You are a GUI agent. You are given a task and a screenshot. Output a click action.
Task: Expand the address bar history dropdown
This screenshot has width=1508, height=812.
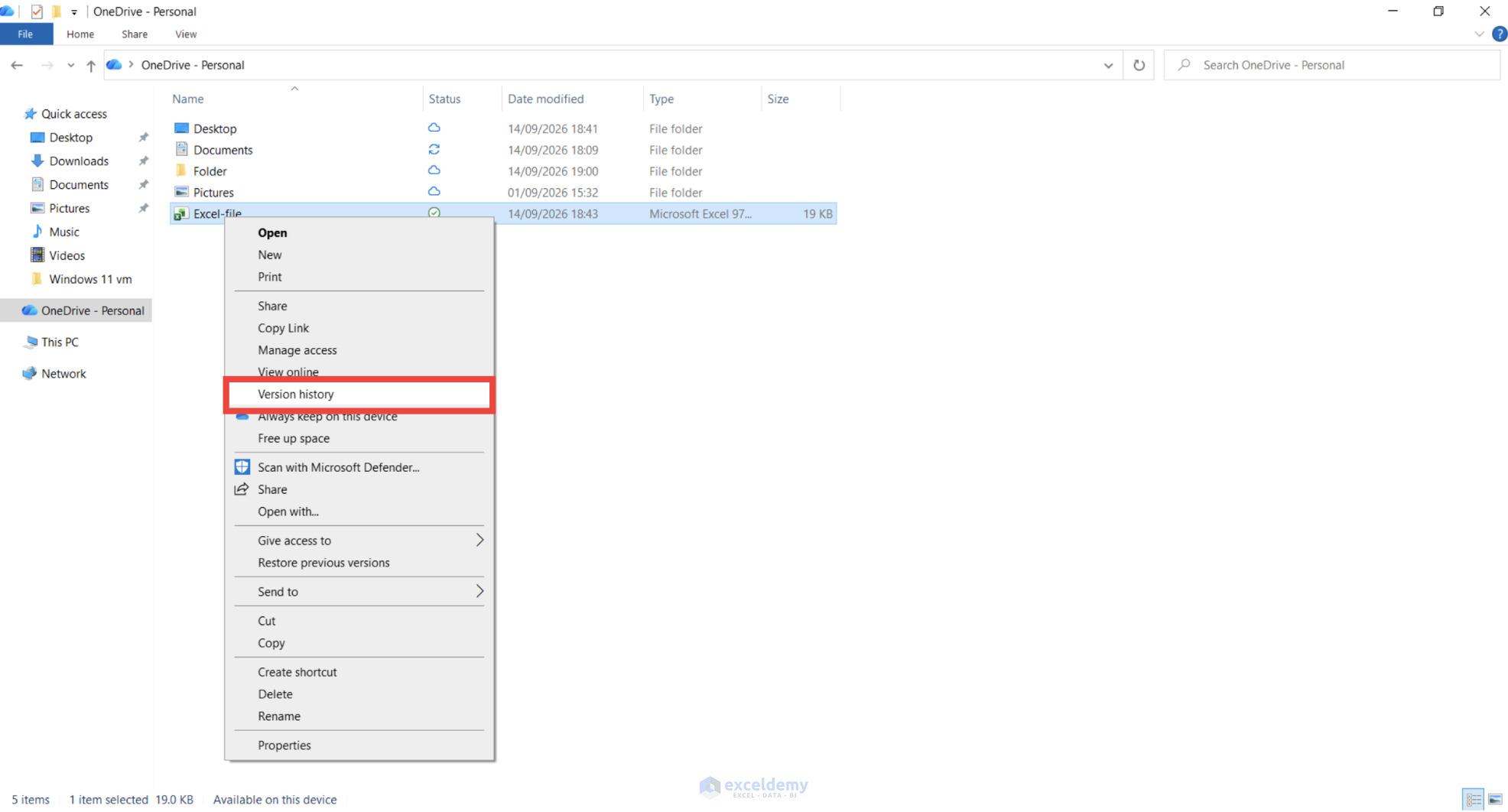pos(1108,66)
